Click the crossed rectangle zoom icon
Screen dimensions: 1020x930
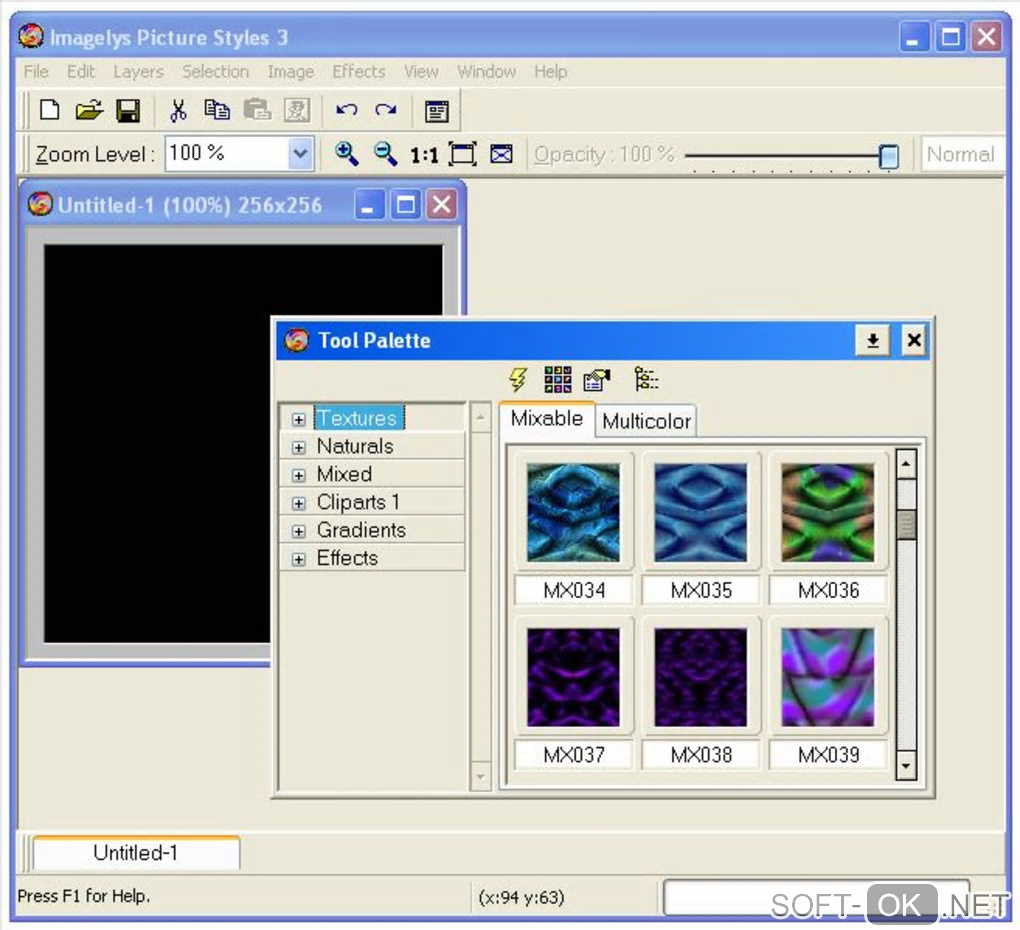tap(501, 154)
